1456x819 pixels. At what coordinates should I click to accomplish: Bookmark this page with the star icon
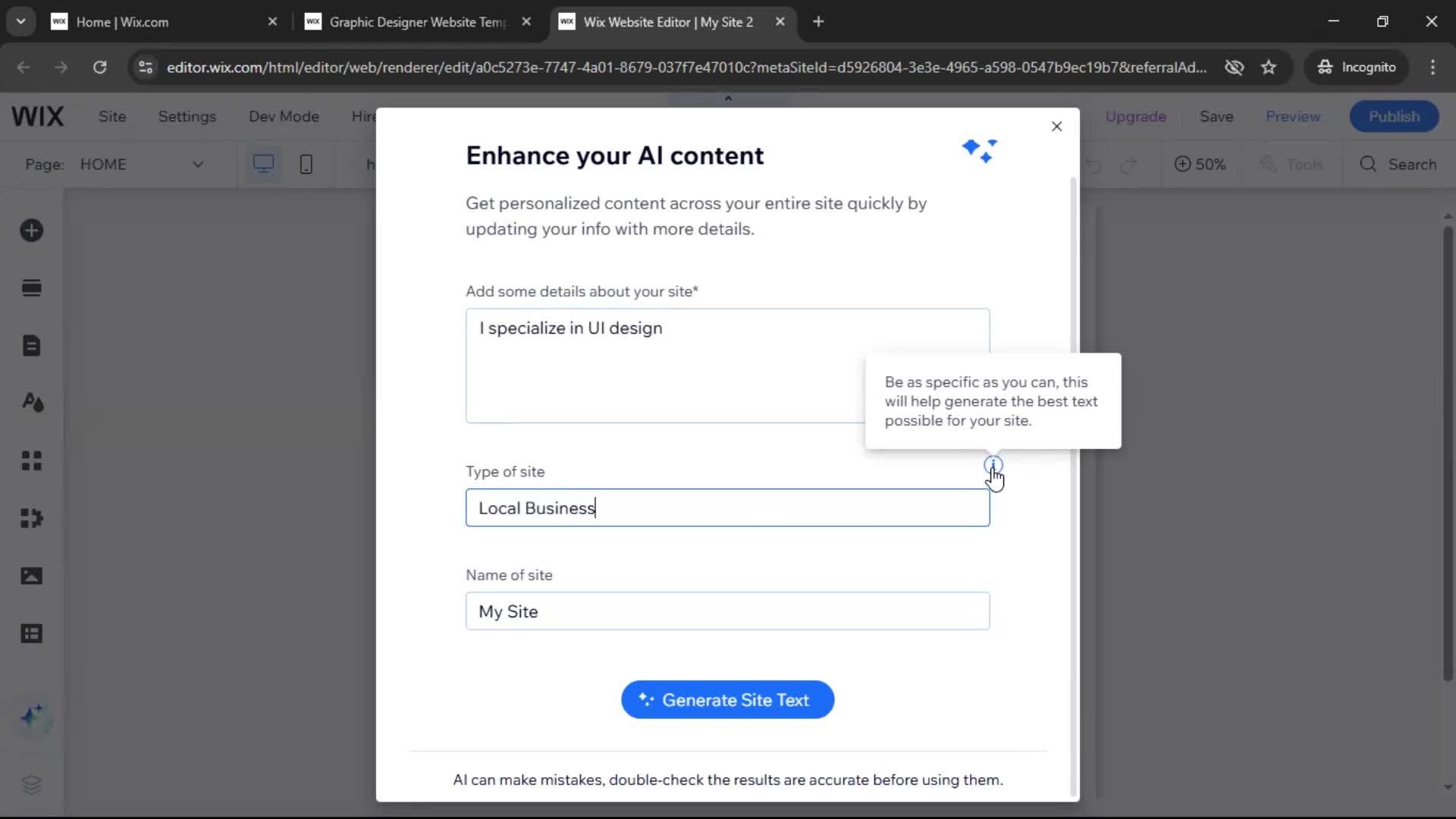point(1269,67)
